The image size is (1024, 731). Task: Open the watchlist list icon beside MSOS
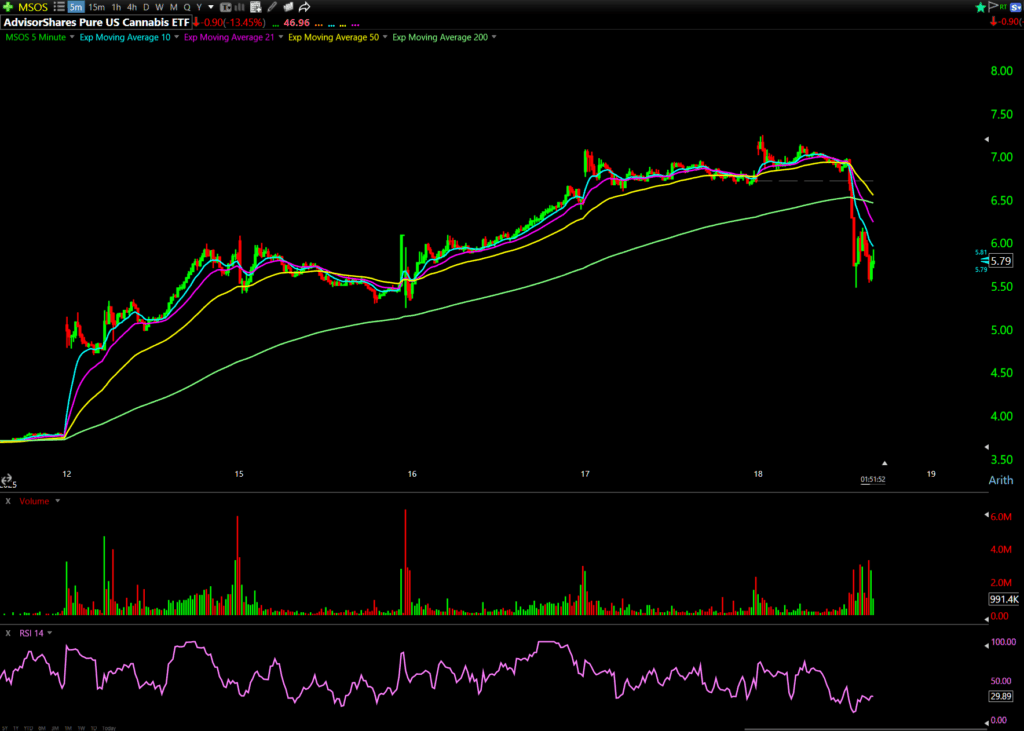click(58, 7)
